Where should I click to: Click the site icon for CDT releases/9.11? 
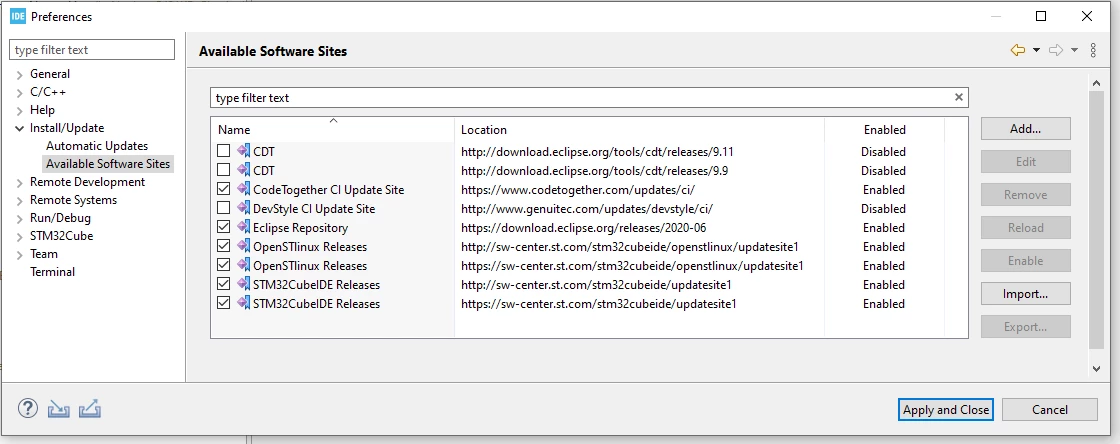(x=243, y=151)
